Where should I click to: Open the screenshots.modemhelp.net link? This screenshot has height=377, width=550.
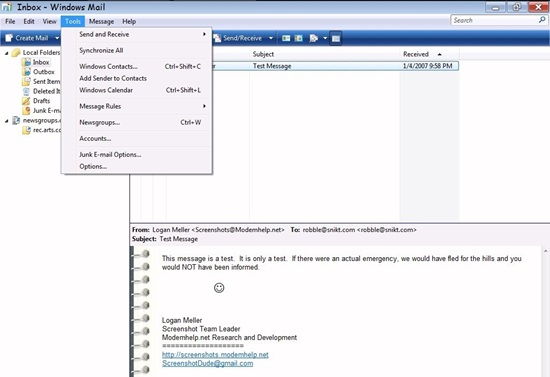coord(215,355)
